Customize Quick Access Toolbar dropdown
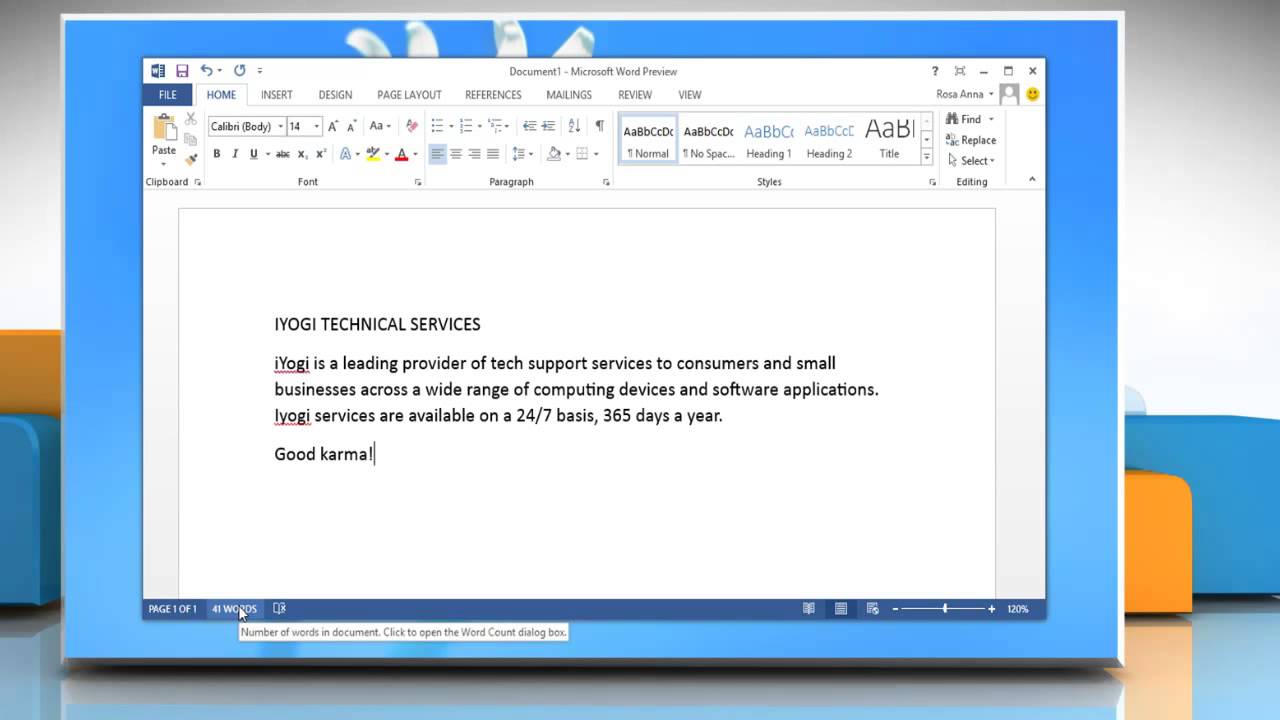This screenshot has width=1280, height=720. tap(260, 71)
